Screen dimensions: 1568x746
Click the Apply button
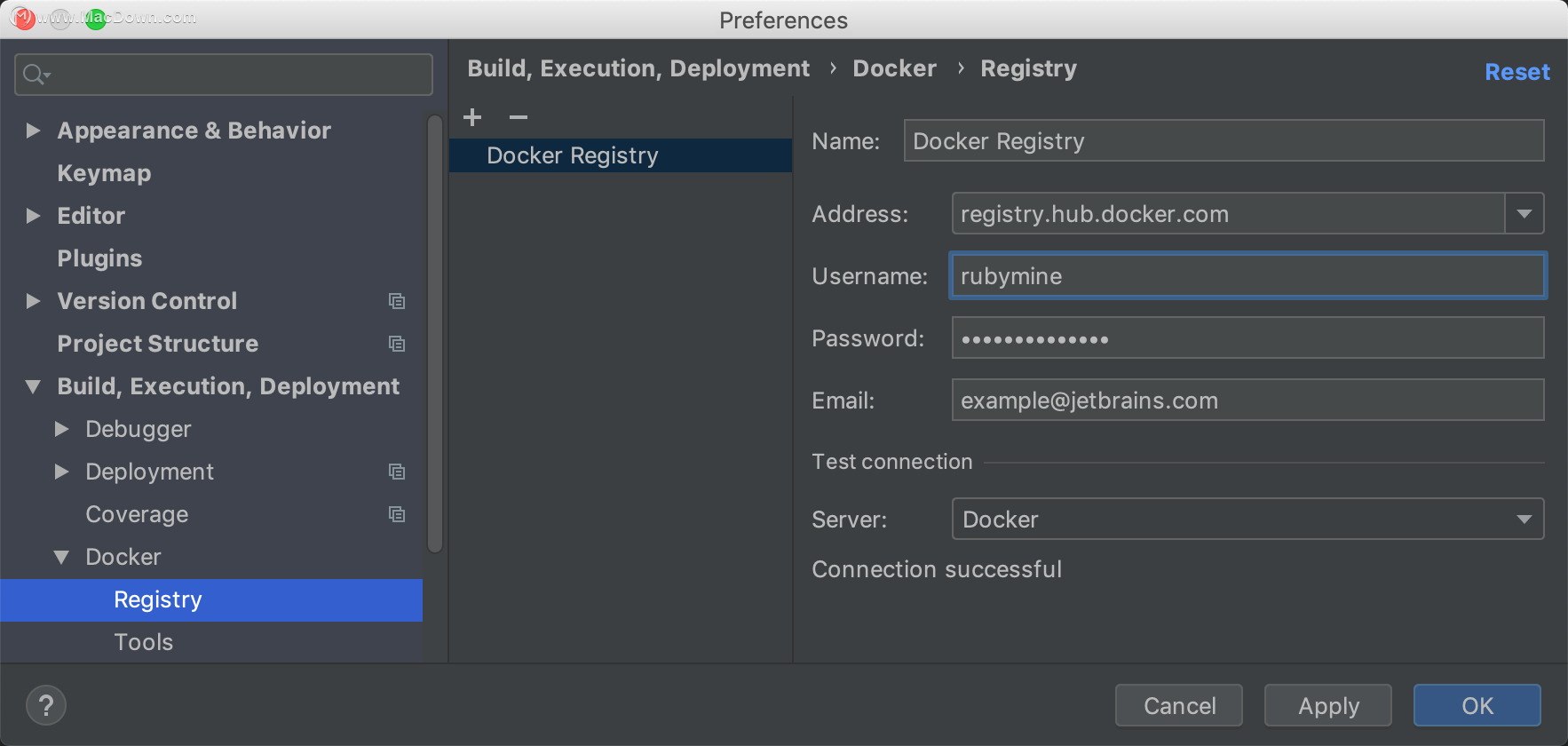(x=1328, y=706)
